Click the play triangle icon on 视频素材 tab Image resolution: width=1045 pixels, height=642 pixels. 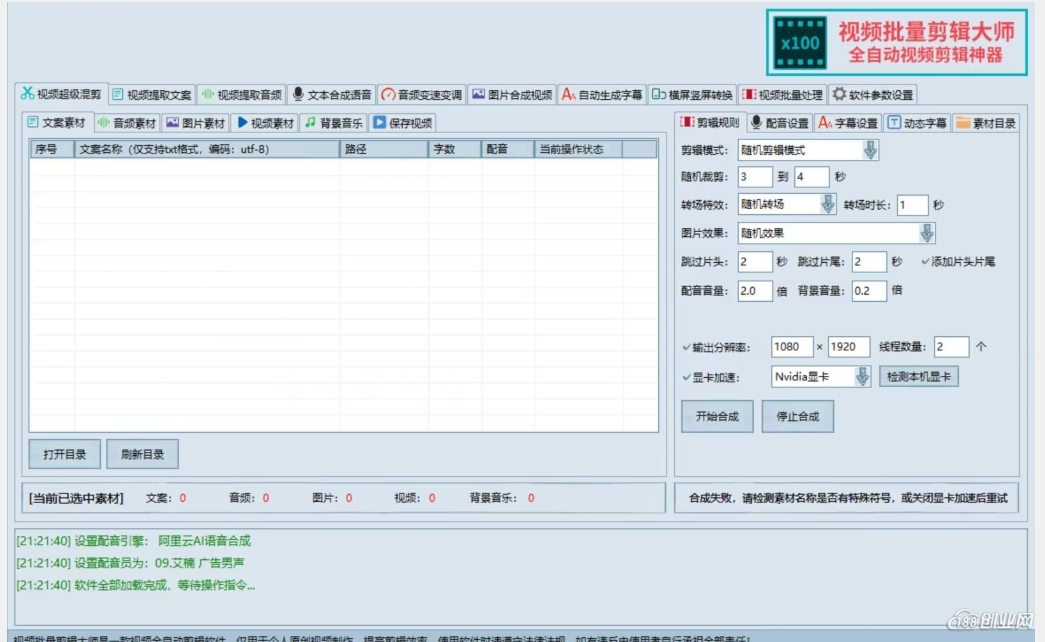pyautogui.click(x=243, y=123)
